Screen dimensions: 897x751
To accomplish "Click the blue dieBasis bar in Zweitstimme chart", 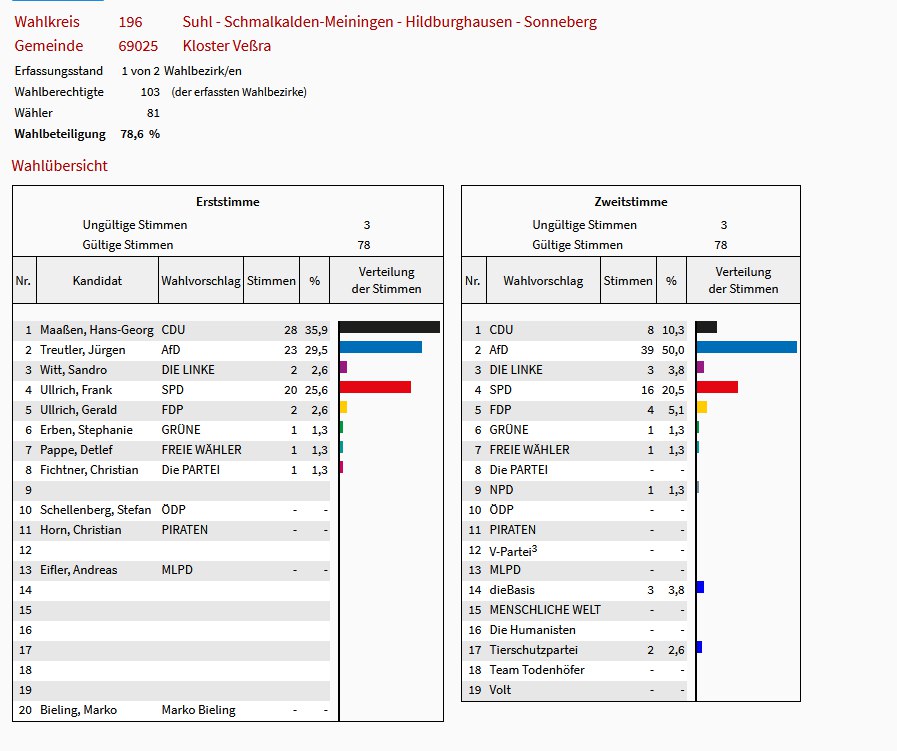I will (700, 587).
